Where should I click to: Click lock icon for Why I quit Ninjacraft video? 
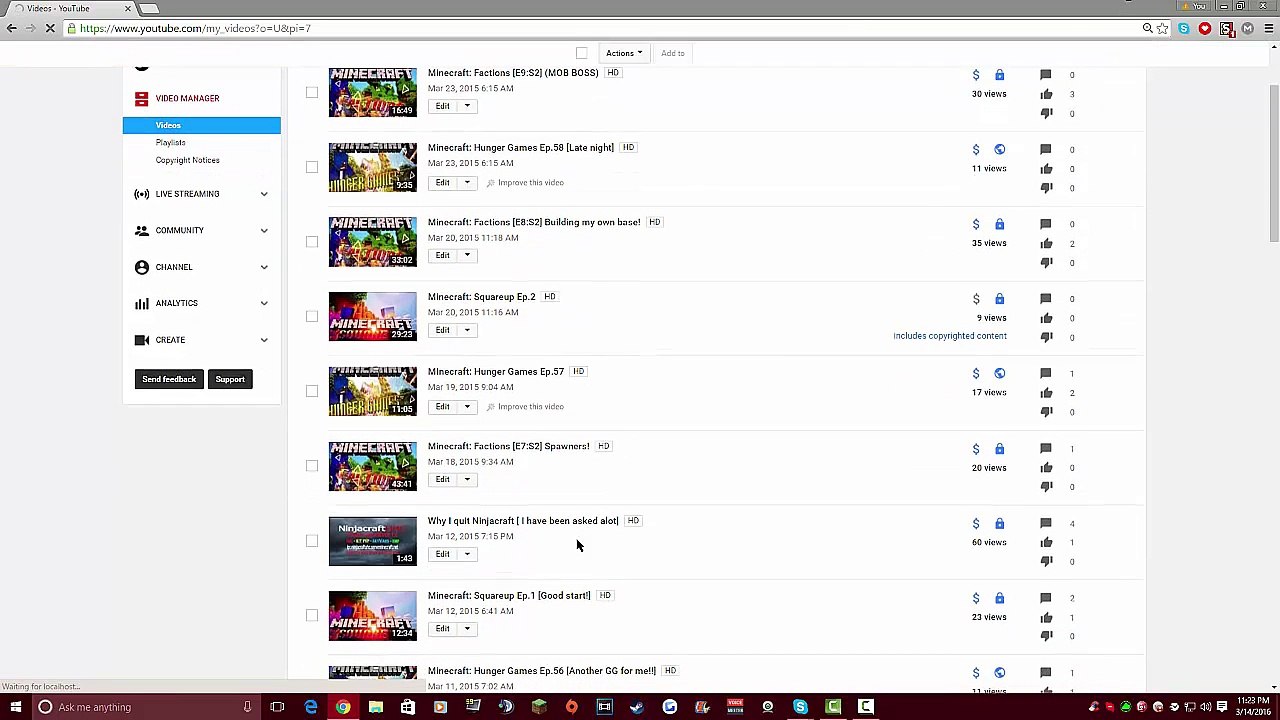(999, 523)
